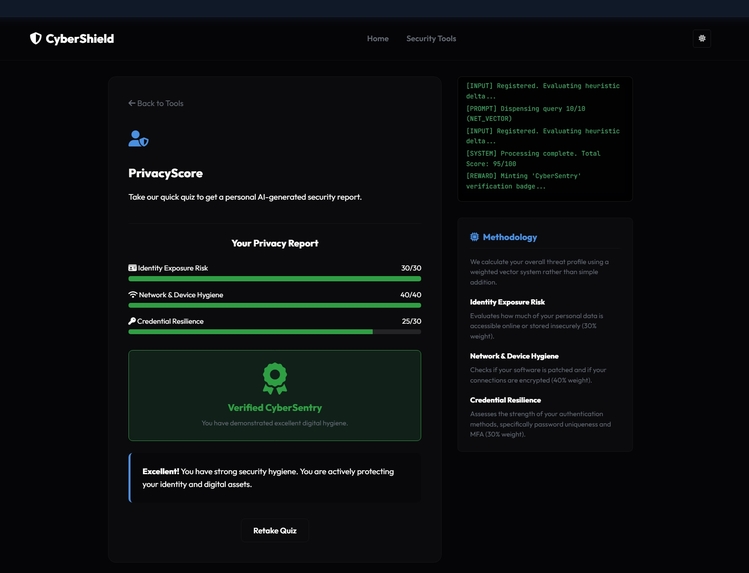Viewport: 749px width, 573px height.
Task: Click the PrivacyScore user shield icon
Action: [139, 138]
